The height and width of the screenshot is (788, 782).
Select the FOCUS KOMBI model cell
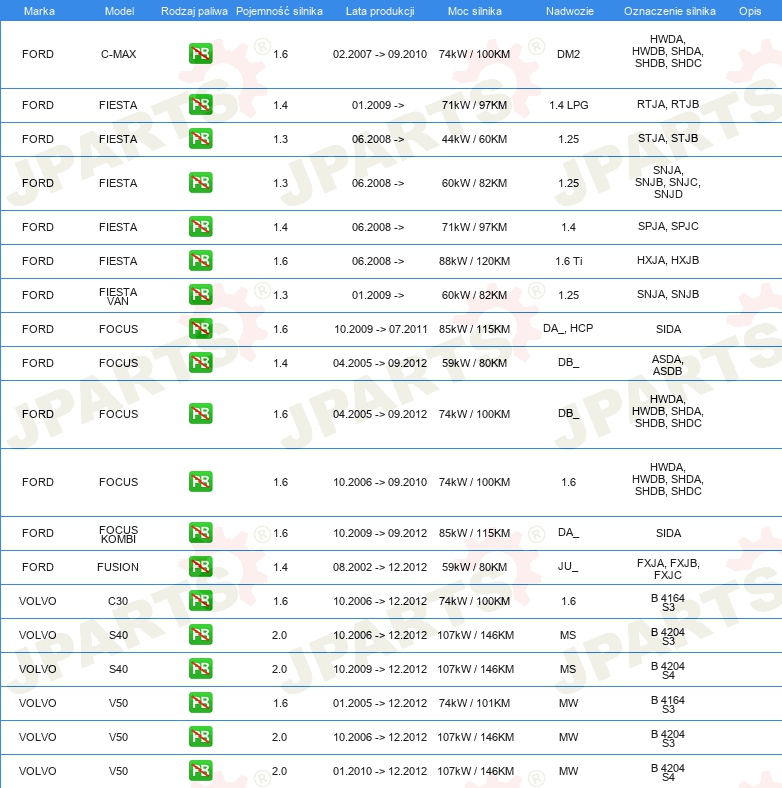(x=118, y=534)
